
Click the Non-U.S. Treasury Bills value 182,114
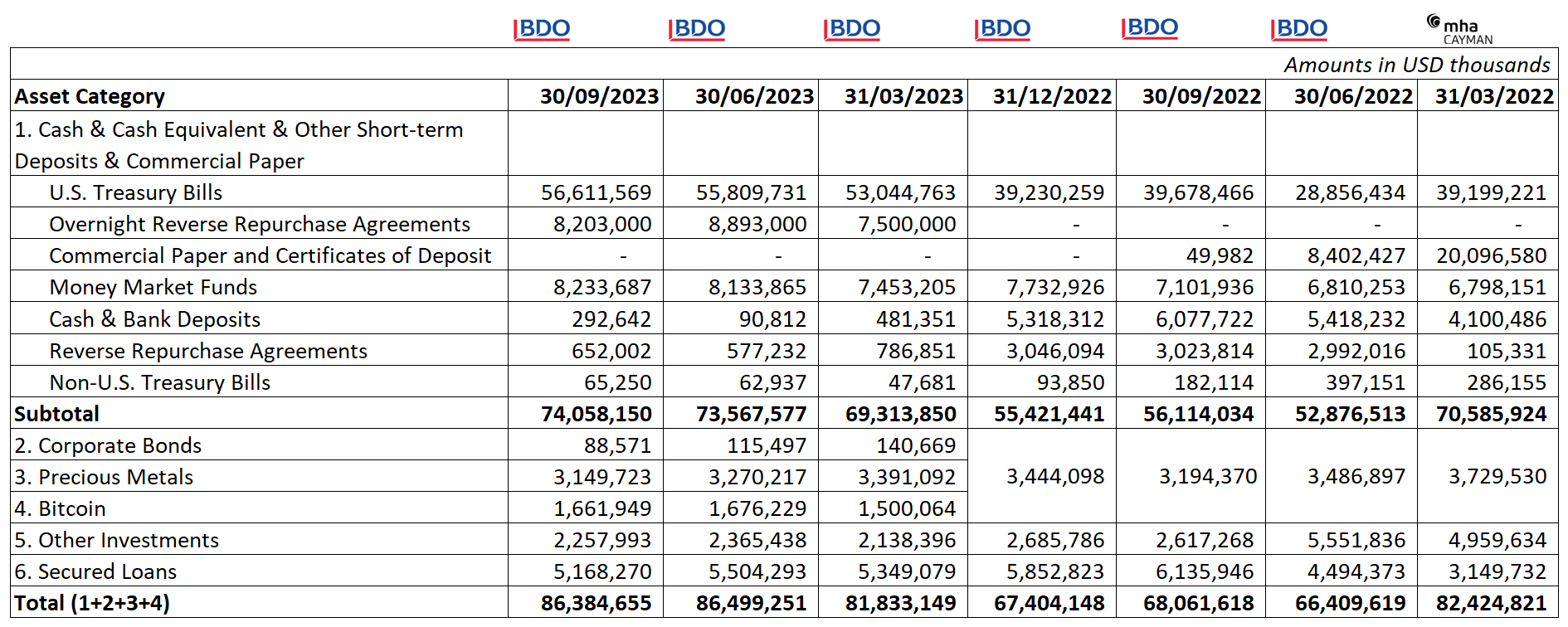pos(1214,382)
